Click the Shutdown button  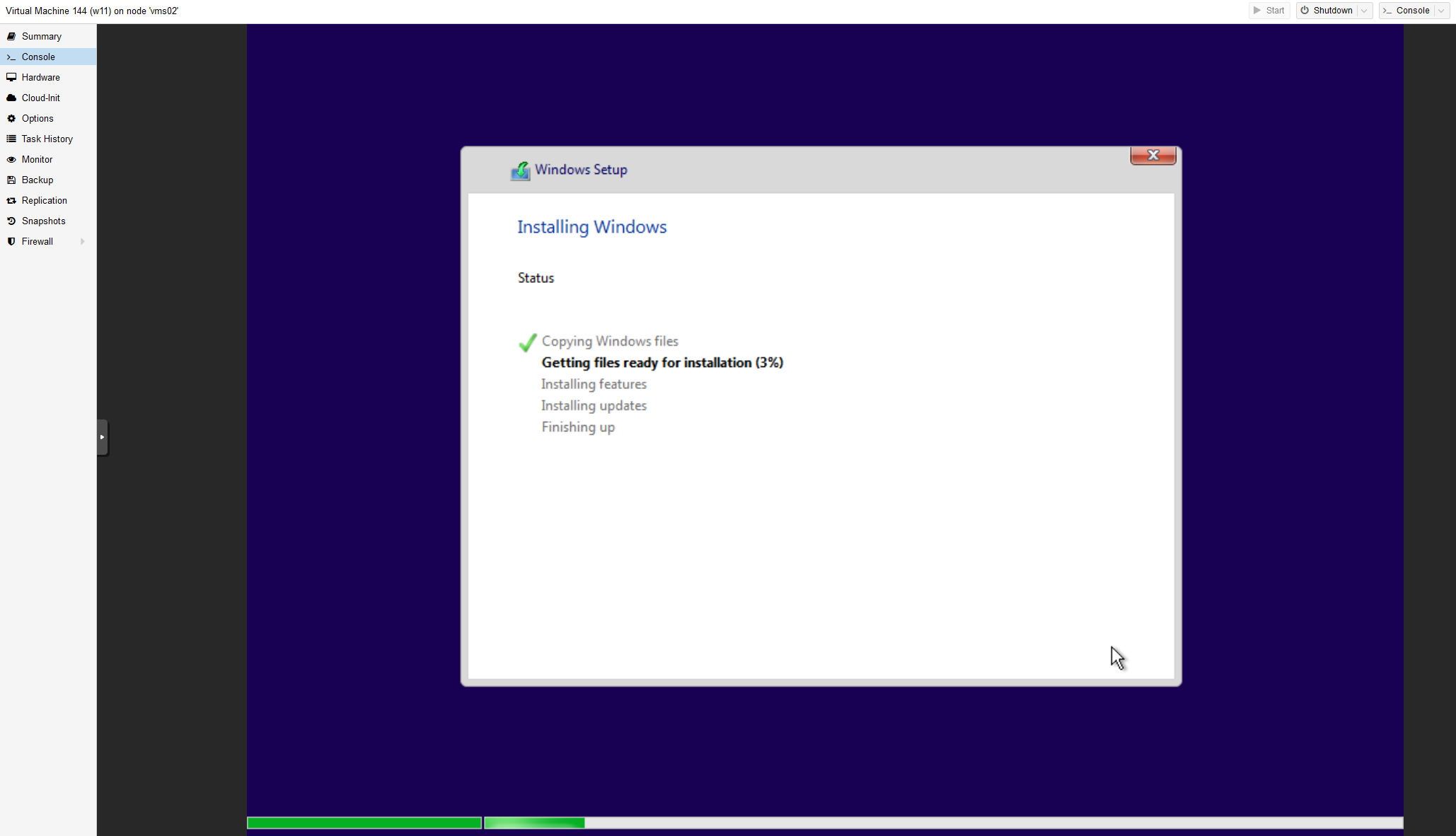[x=1327, y=11]
